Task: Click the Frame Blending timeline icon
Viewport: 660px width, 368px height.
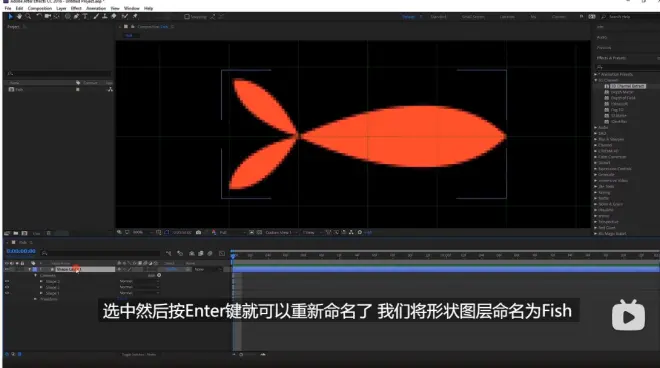Action: click(201, 253)
